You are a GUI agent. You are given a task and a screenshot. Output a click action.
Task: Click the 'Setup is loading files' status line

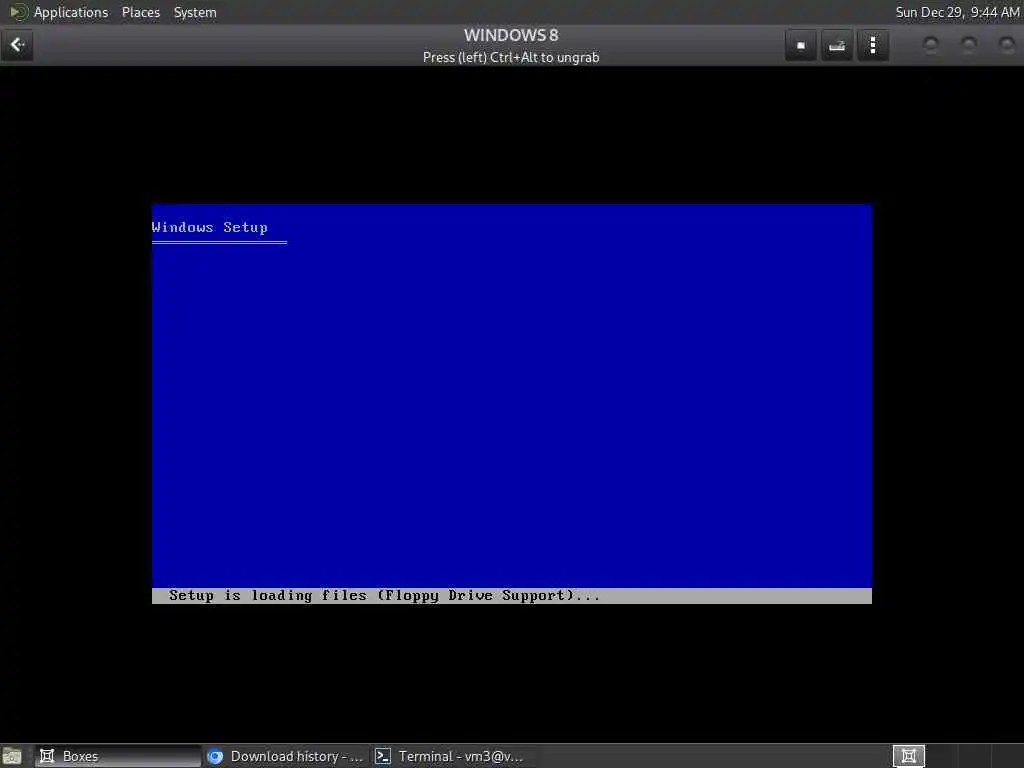coord(384,596)
